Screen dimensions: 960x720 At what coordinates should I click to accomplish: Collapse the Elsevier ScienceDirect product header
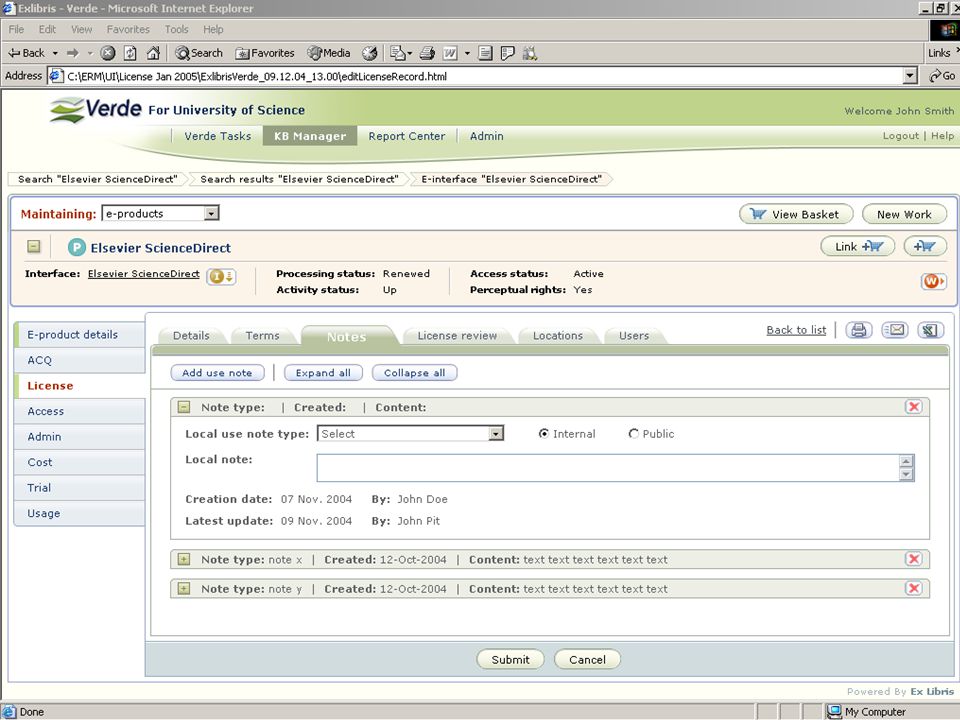34,246
